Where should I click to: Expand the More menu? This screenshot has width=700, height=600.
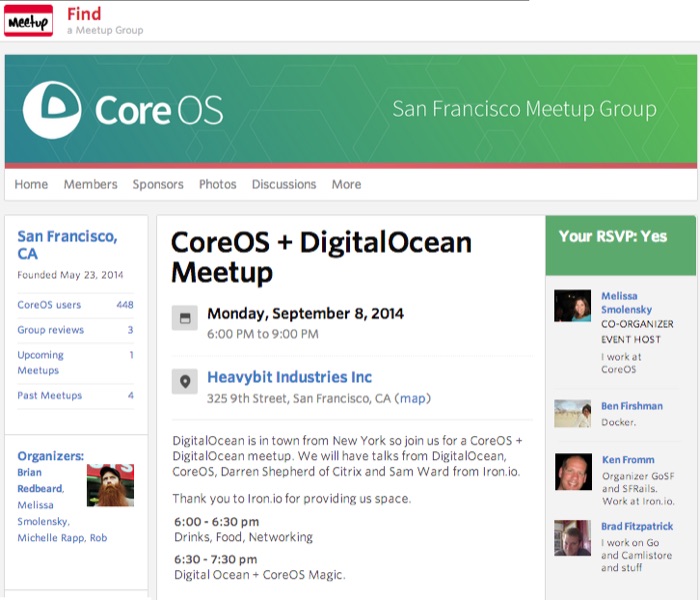(346, 184)
